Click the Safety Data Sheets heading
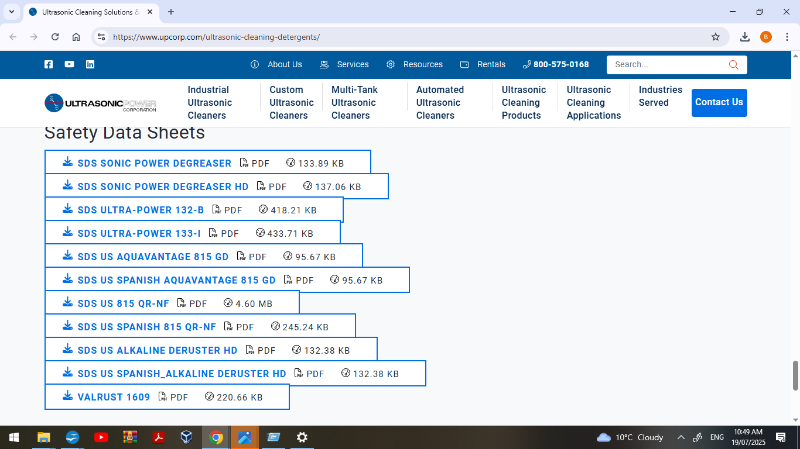800x449 pixels. pyautogui.click(x=124, y=132)
